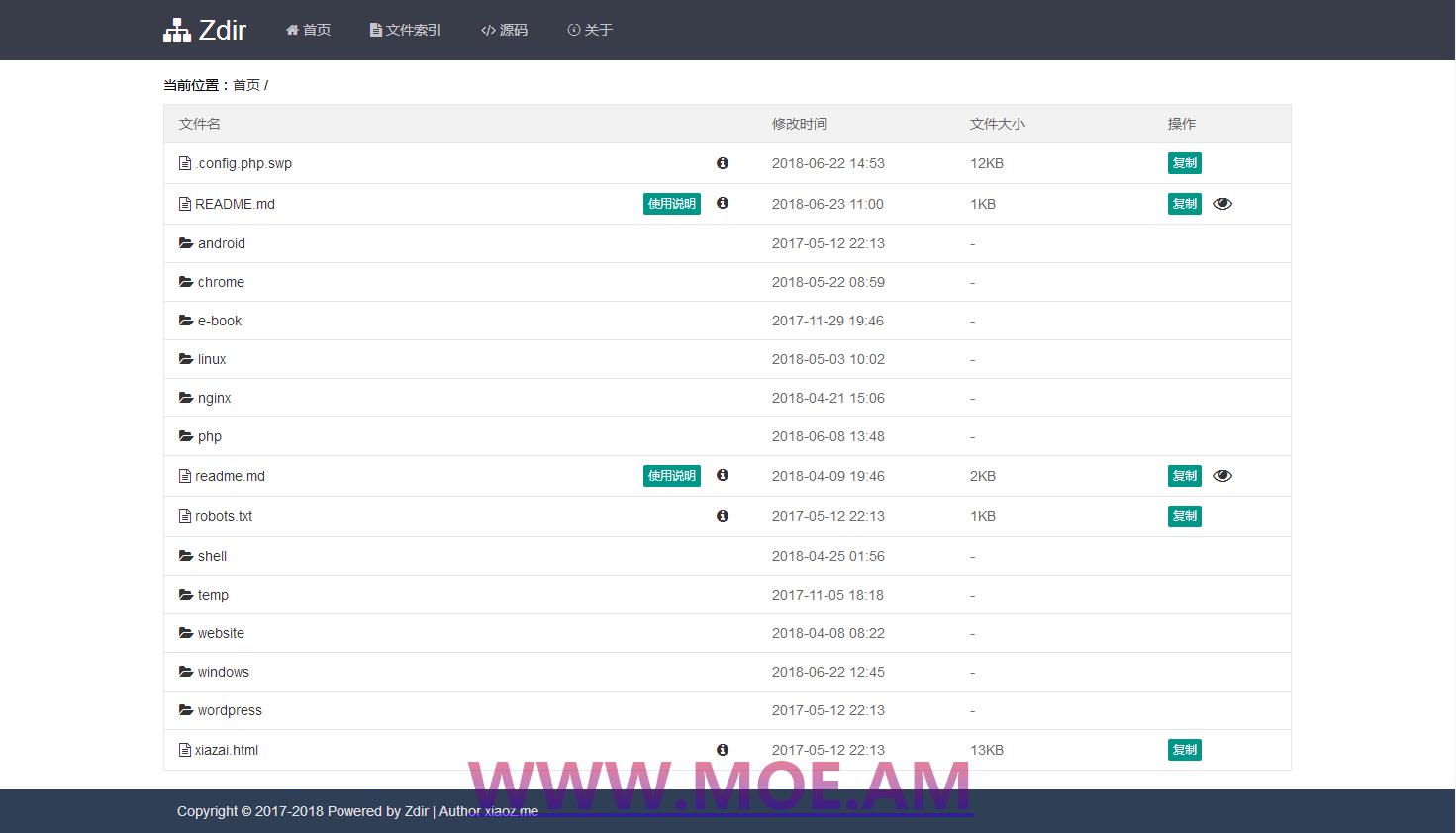Click the folder icon beside windows

click(186, 672)
